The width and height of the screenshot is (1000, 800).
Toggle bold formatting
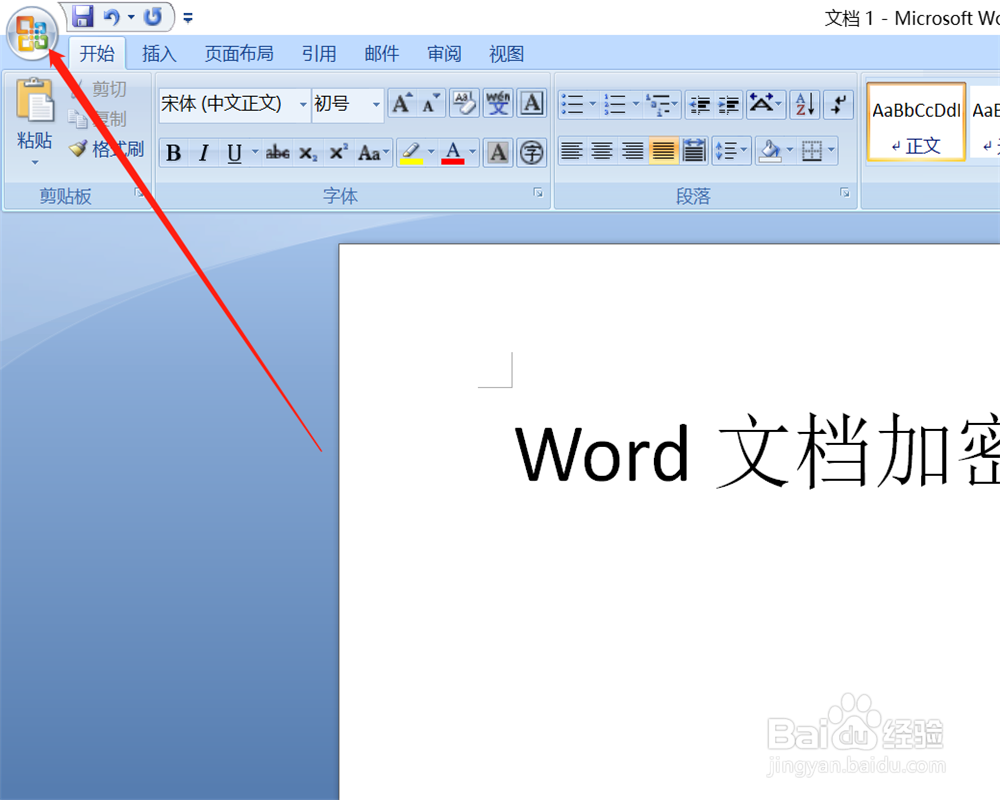pos(173,152)
